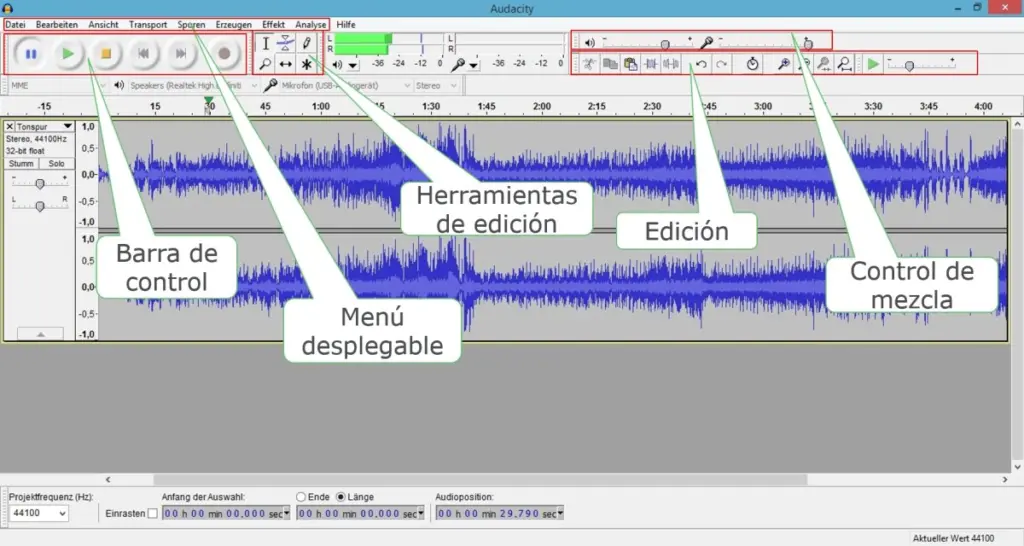Viewport: 1024px width, 546px height.
Task: Open the Hilfe menu
Action: (x=346, y=25)
